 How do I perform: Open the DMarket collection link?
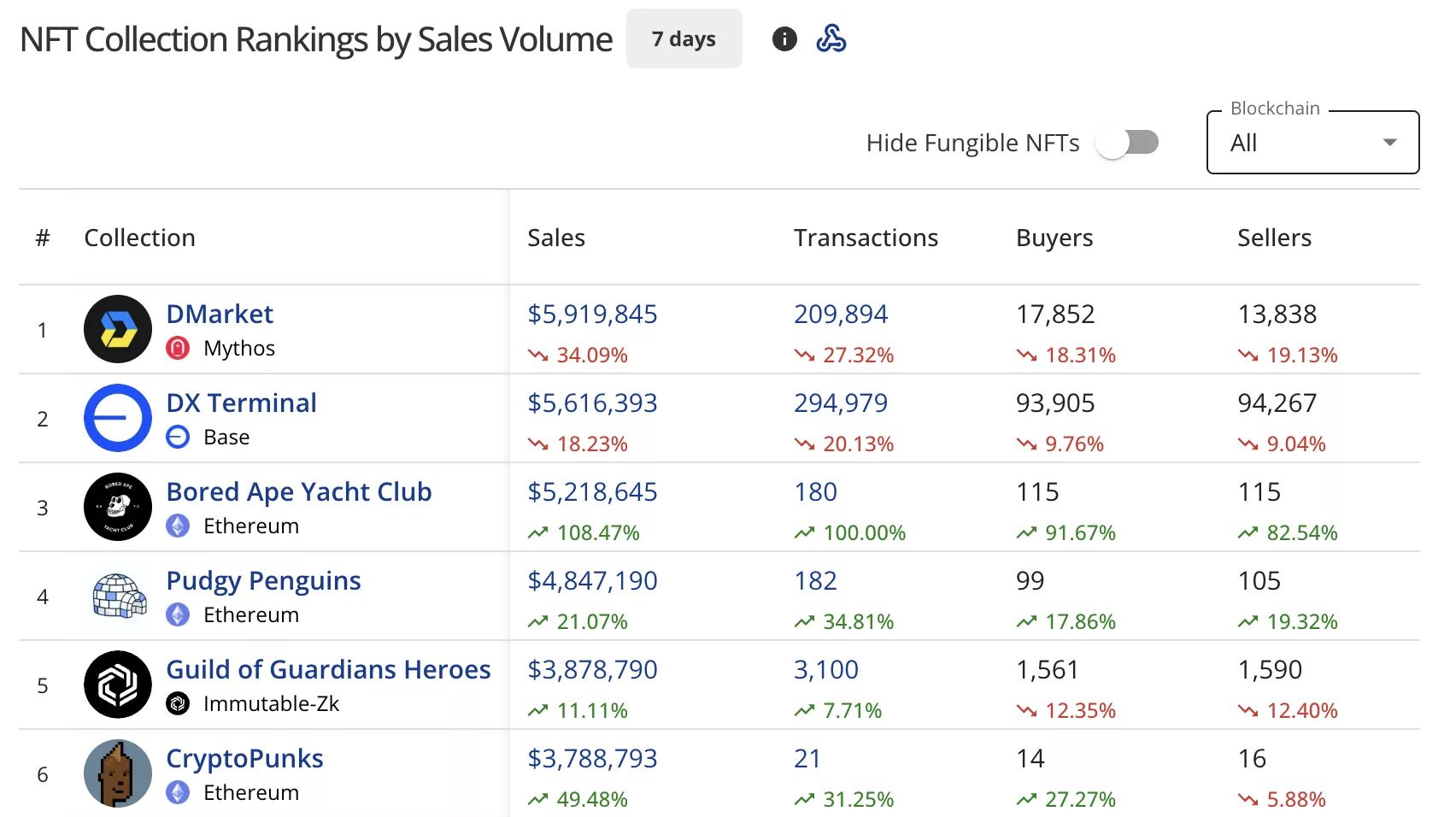pos(220,314)
